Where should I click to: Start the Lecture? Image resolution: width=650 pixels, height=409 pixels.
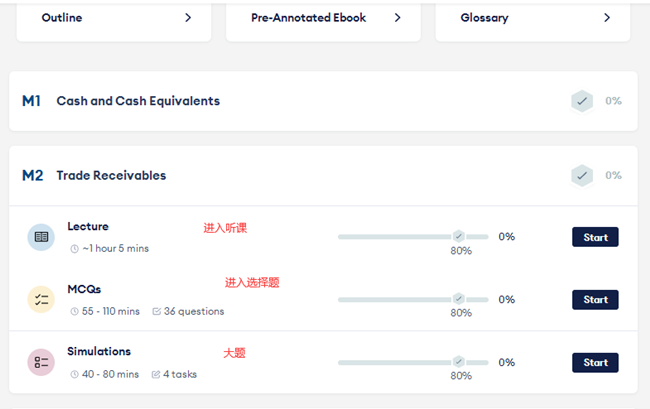pyautogui.click(x=595, y=237)
